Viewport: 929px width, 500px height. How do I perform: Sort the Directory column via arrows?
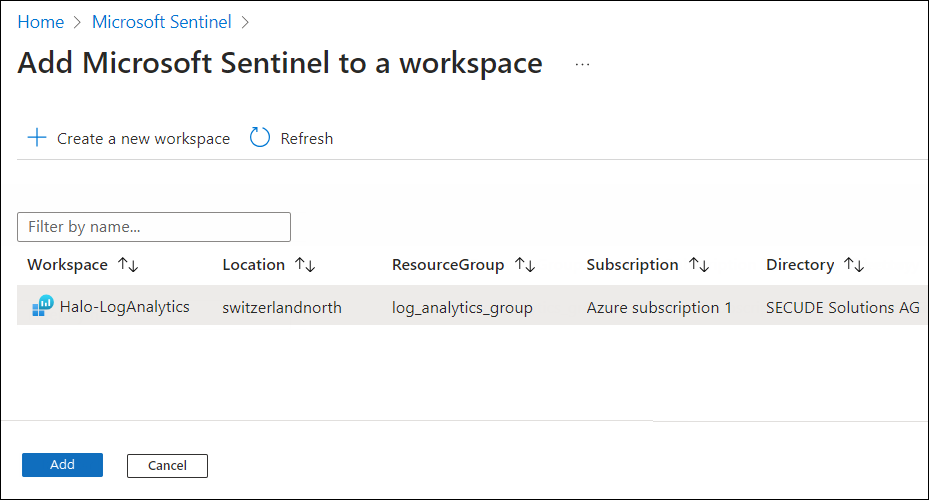click(853, 265)
